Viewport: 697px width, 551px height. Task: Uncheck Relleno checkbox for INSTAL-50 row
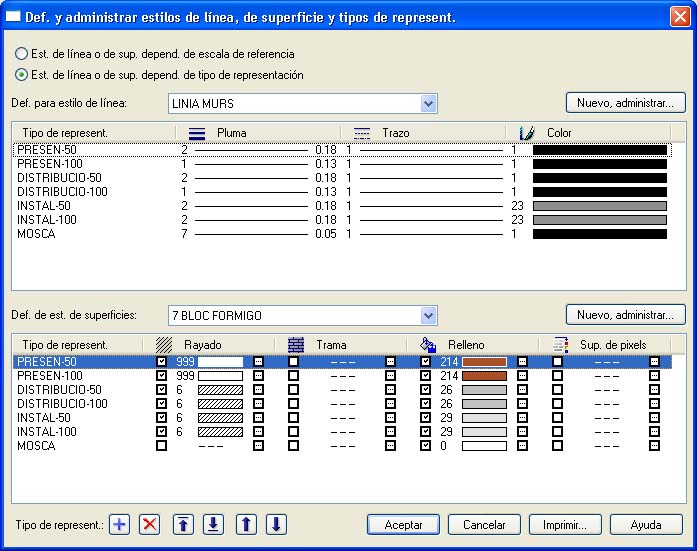425,418
